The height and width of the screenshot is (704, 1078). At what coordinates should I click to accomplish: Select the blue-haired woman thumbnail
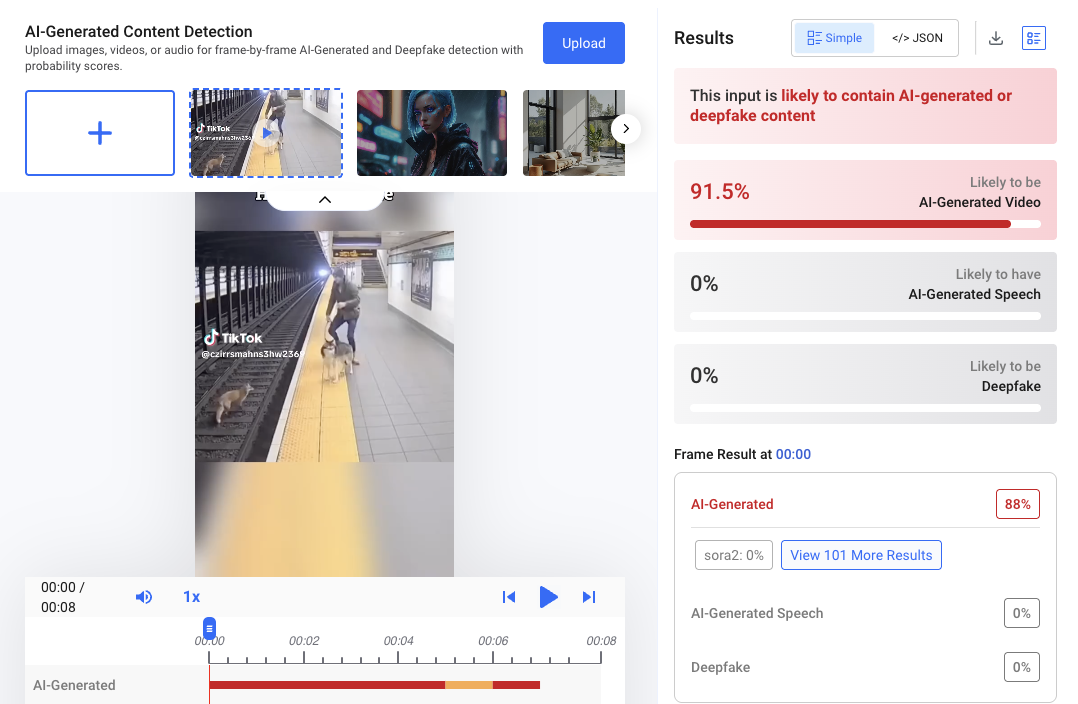coord(432,133)
